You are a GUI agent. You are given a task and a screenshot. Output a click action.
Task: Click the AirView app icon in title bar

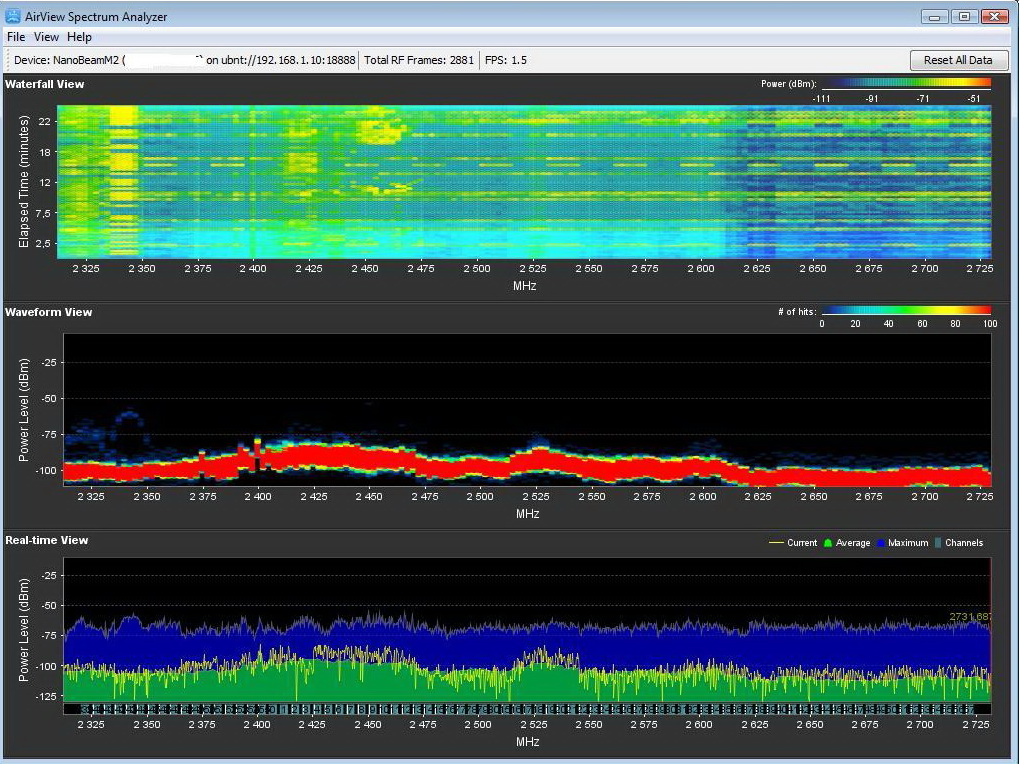[x=13, y=16]
